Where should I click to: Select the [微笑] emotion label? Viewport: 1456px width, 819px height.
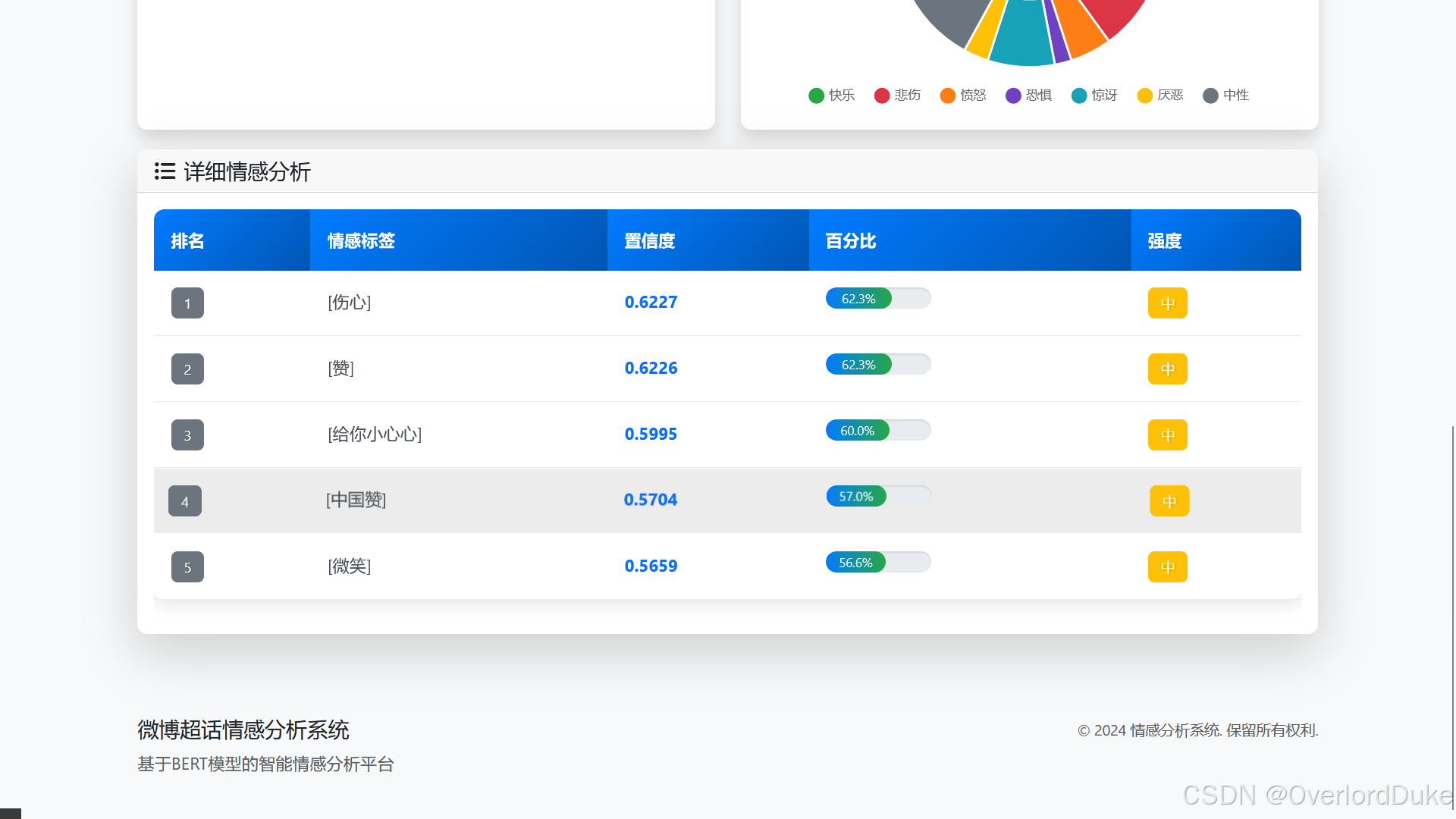point(350,566)
